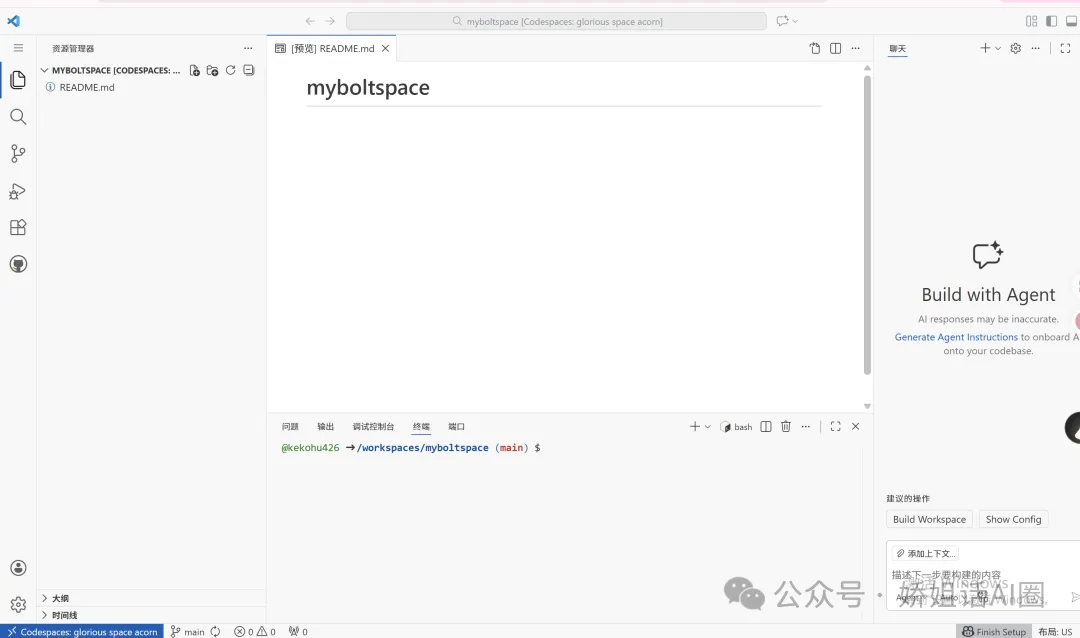This screenshot has height=638, width=1080.
Task: Switch to the 端口 ports tab
Action: tap(456, 427)
